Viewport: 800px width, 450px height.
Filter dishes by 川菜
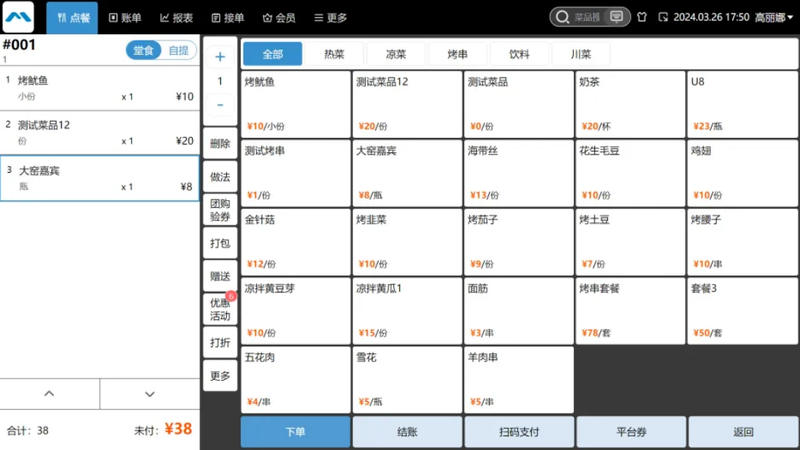point(581,54)
